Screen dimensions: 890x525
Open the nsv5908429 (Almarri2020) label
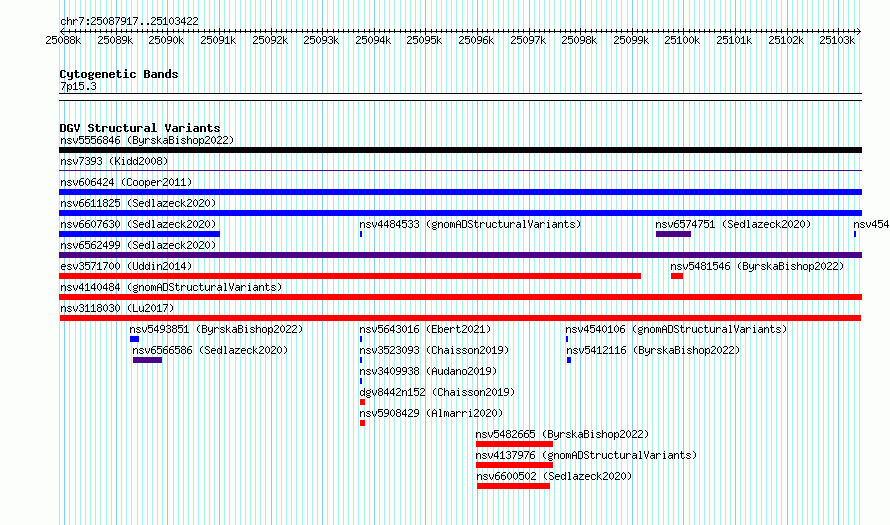pos(431,413)
